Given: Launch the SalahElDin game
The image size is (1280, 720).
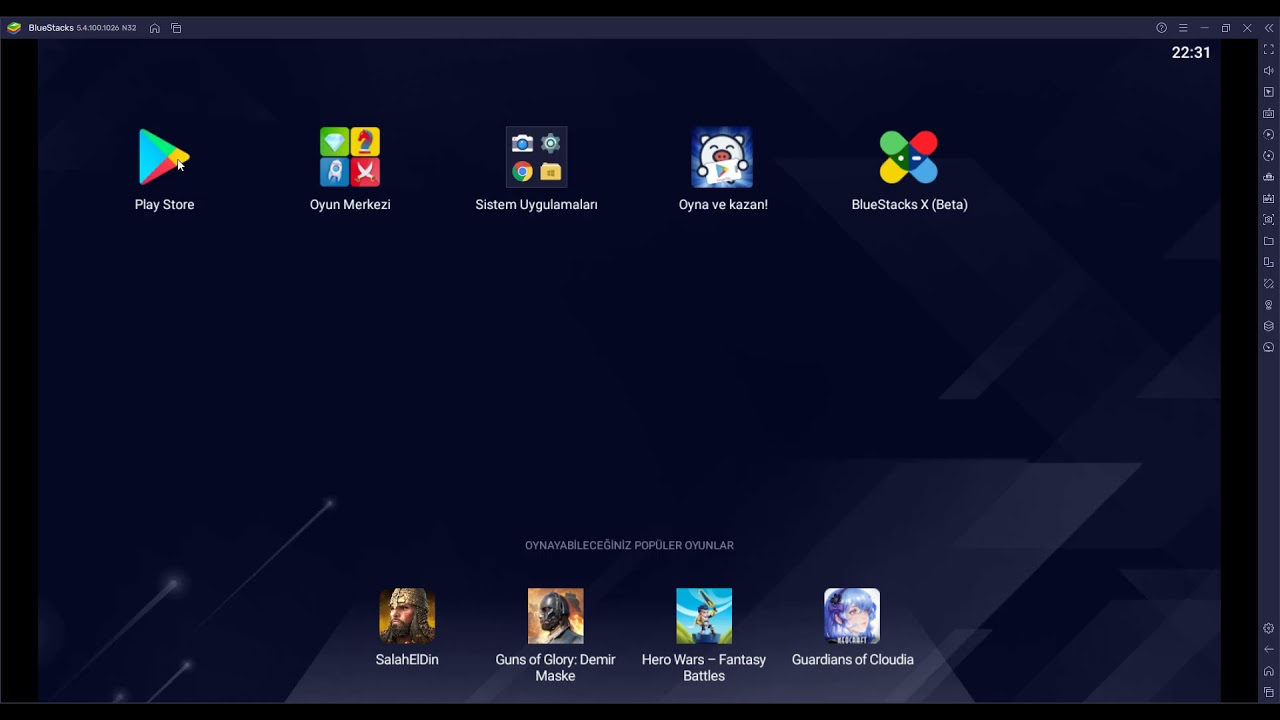Looking at the screenshot, I should point(407,616).
